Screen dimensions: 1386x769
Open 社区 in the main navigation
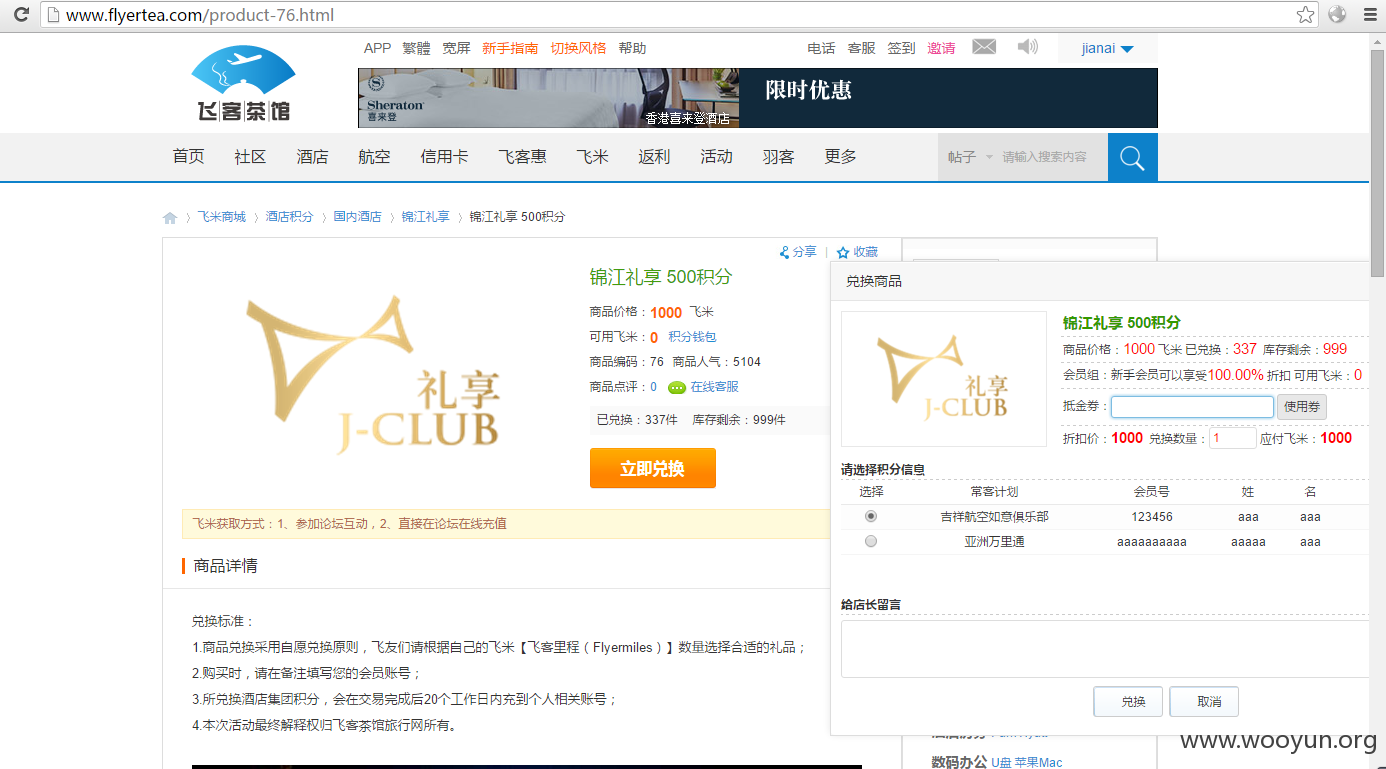pyautogui.click(x=250, y=157)
